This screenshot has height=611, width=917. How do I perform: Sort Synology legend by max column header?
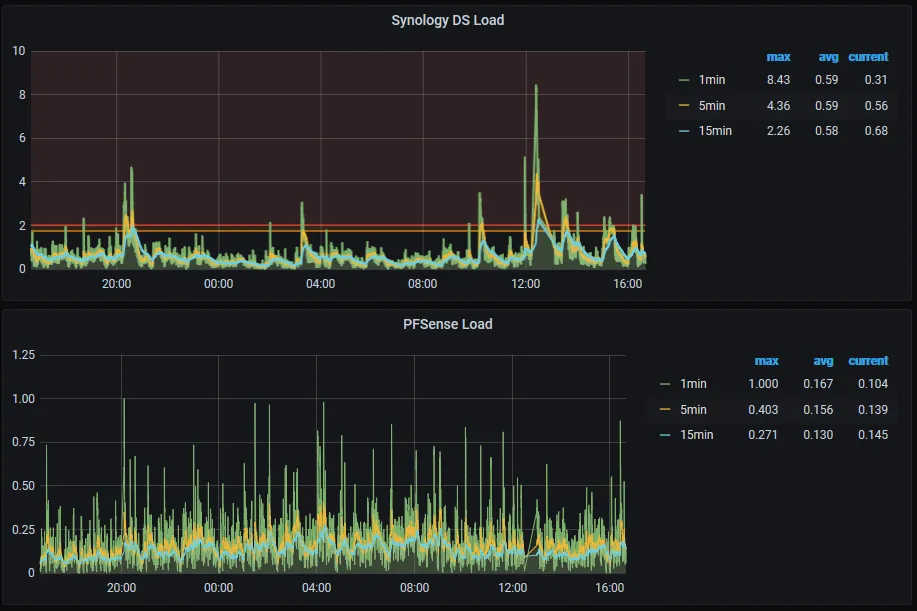pos(778,57)
